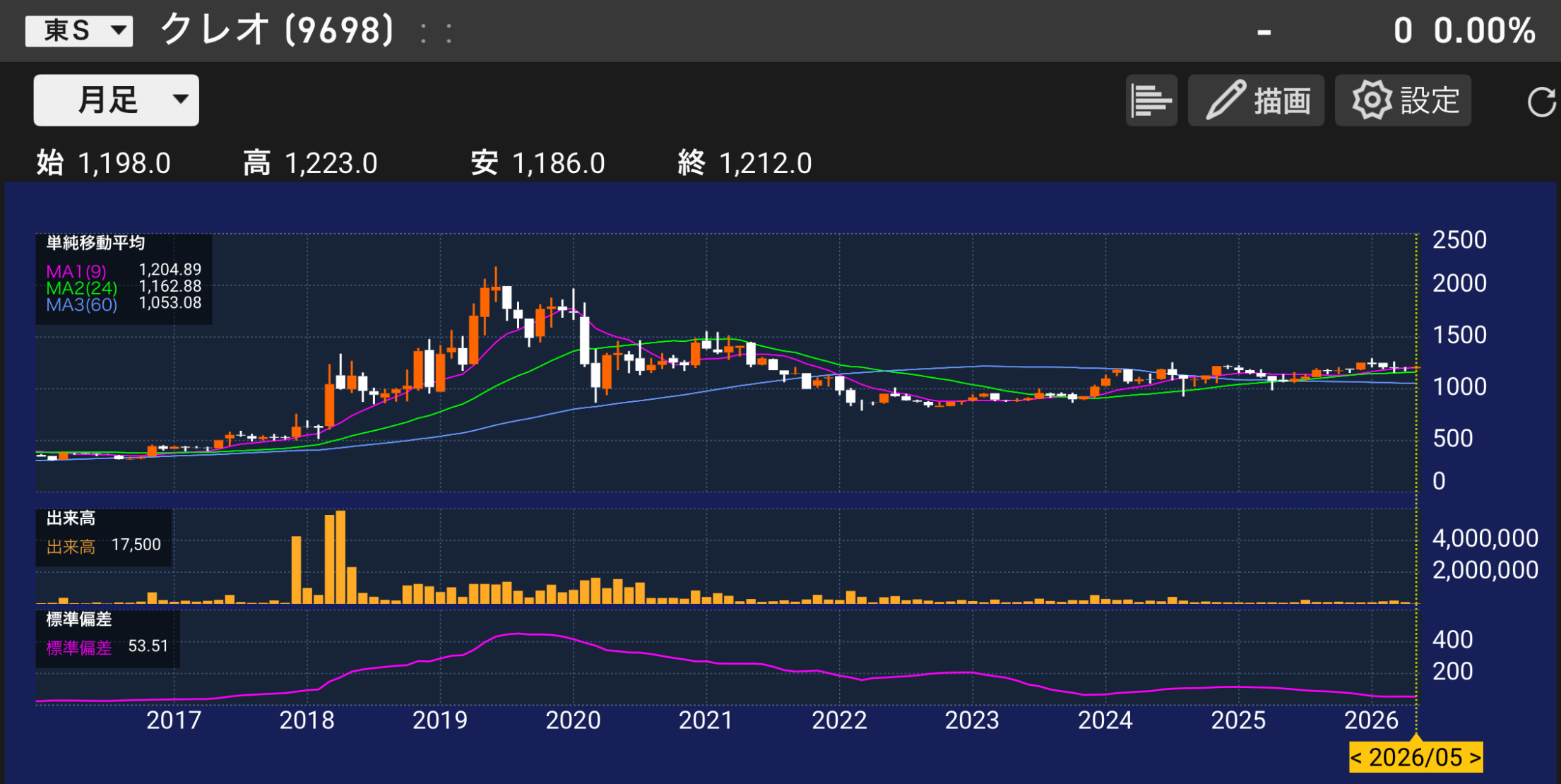
Task: Click the 0.00% change percentage
Action: pos(1485,31)
